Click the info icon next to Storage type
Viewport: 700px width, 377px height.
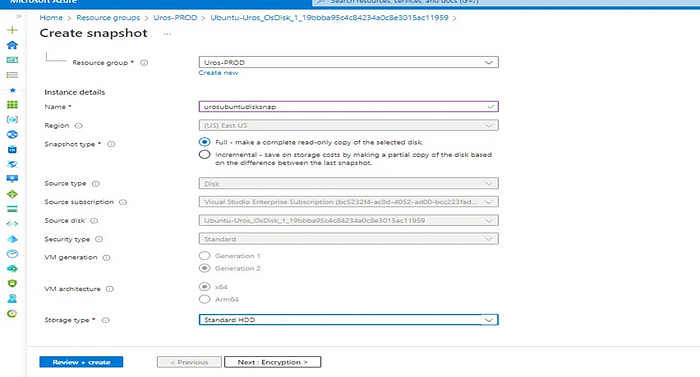[x=106, y=320]
